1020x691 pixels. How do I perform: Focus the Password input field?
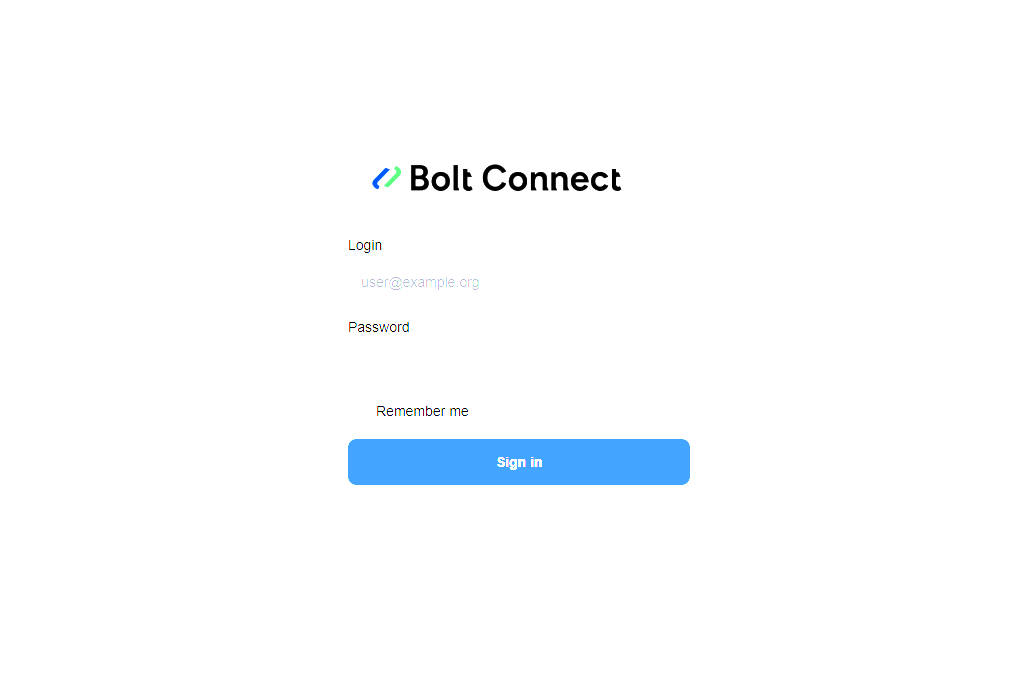point(518,364)
